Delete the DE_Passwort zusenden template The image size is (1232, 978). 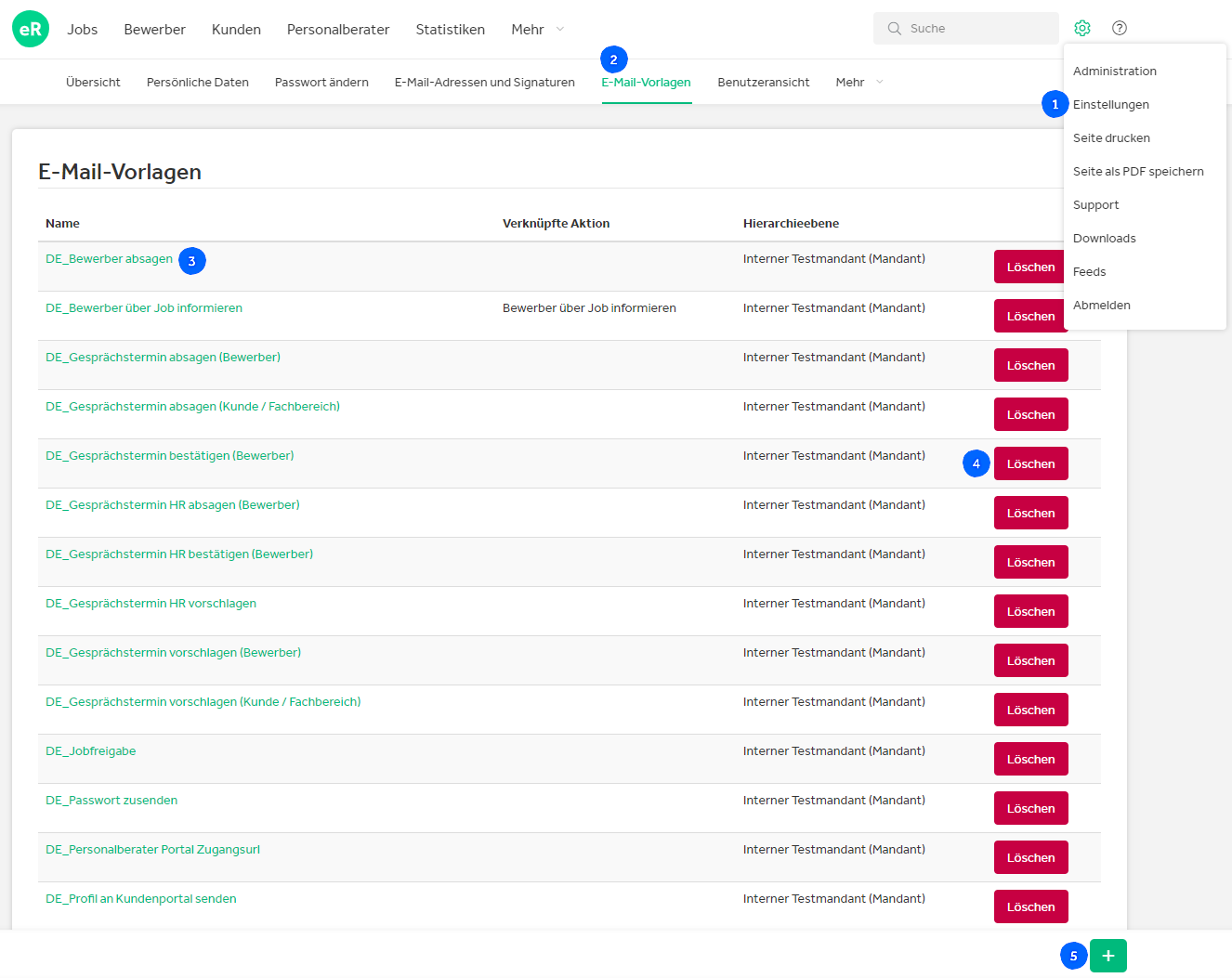click(x=1030, y=808)
